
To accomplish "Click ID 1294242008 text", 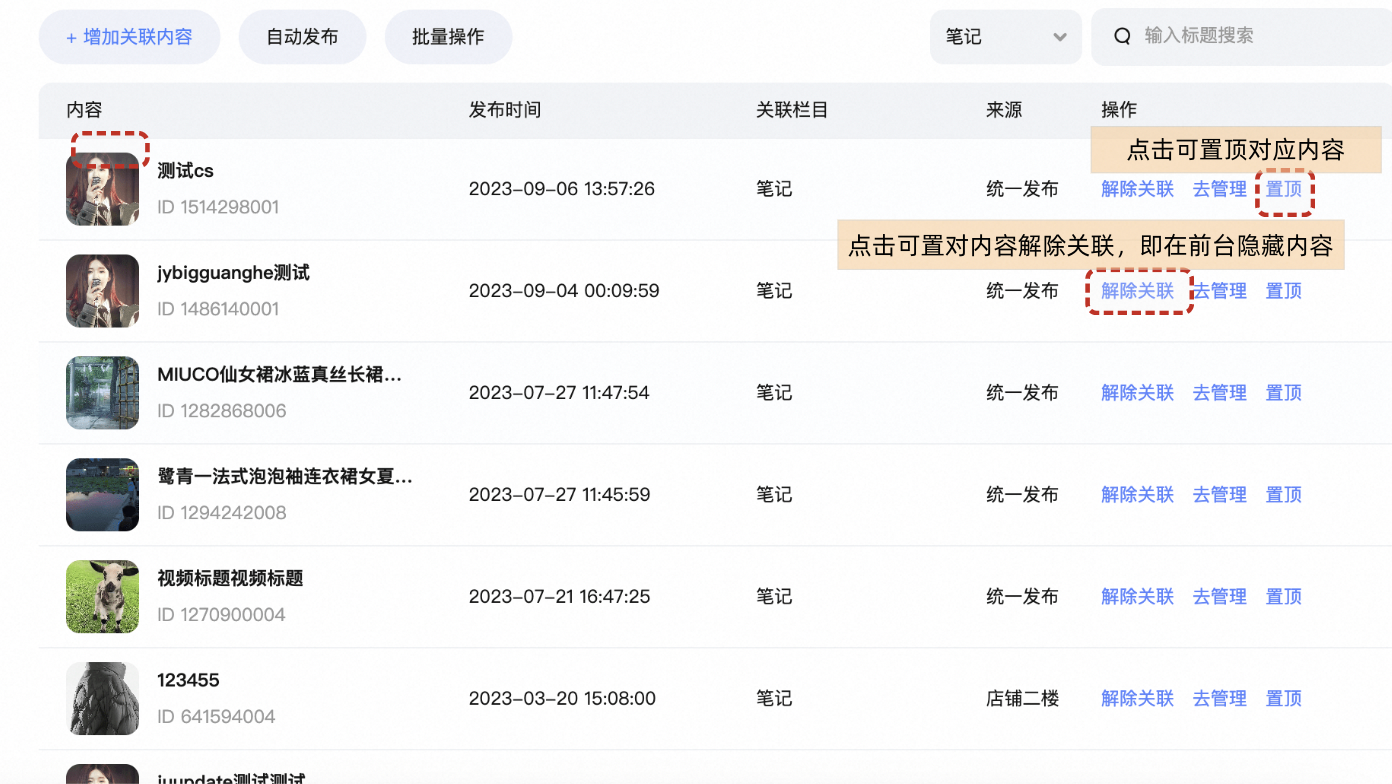I will (x=222, y=514).
